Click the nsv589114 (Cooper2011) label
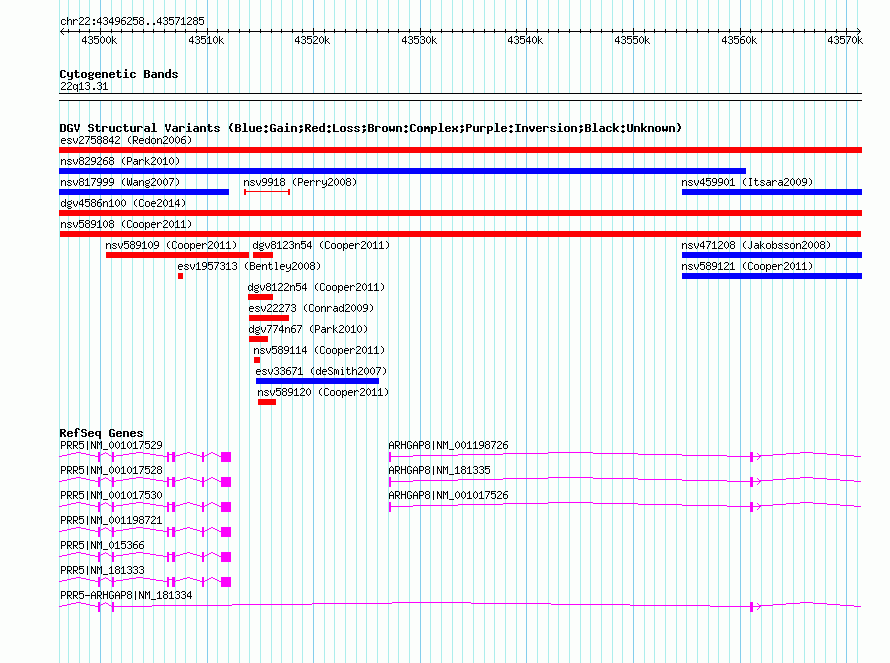890x663 pixels. click(x=319, y=350)
